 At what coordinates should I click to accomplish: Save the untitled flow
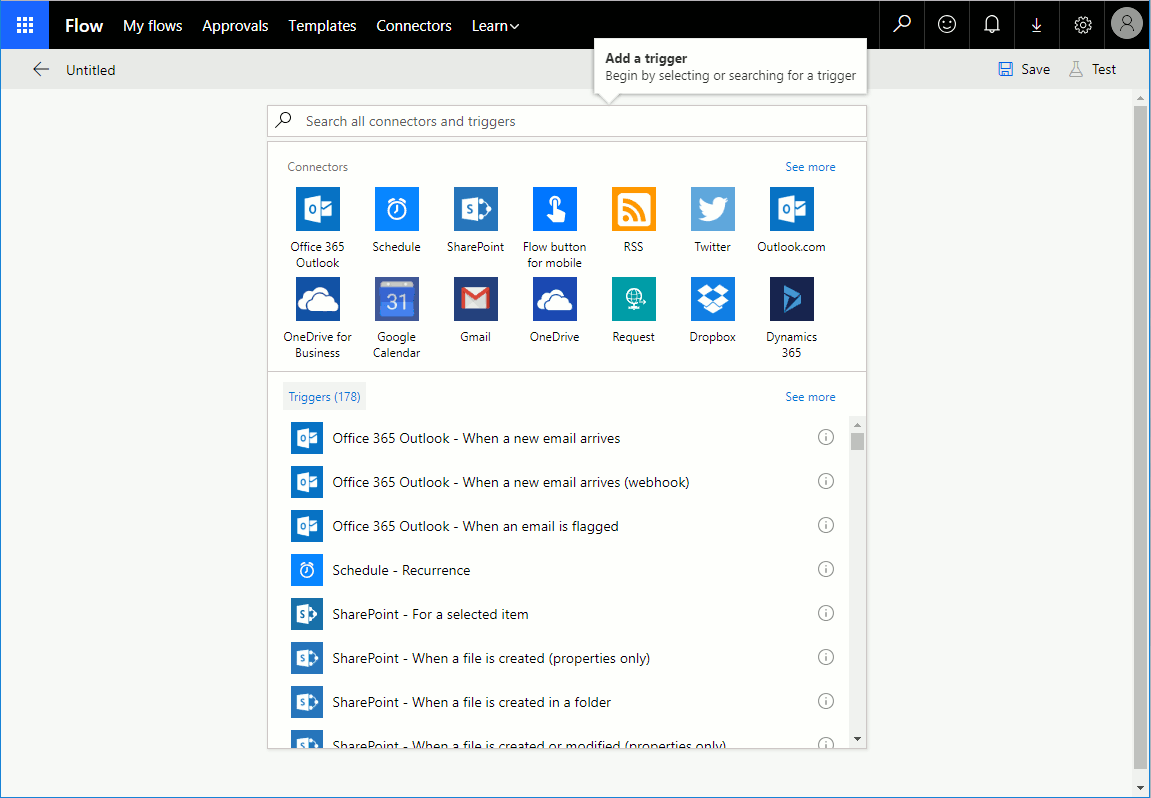(1024, 69)
